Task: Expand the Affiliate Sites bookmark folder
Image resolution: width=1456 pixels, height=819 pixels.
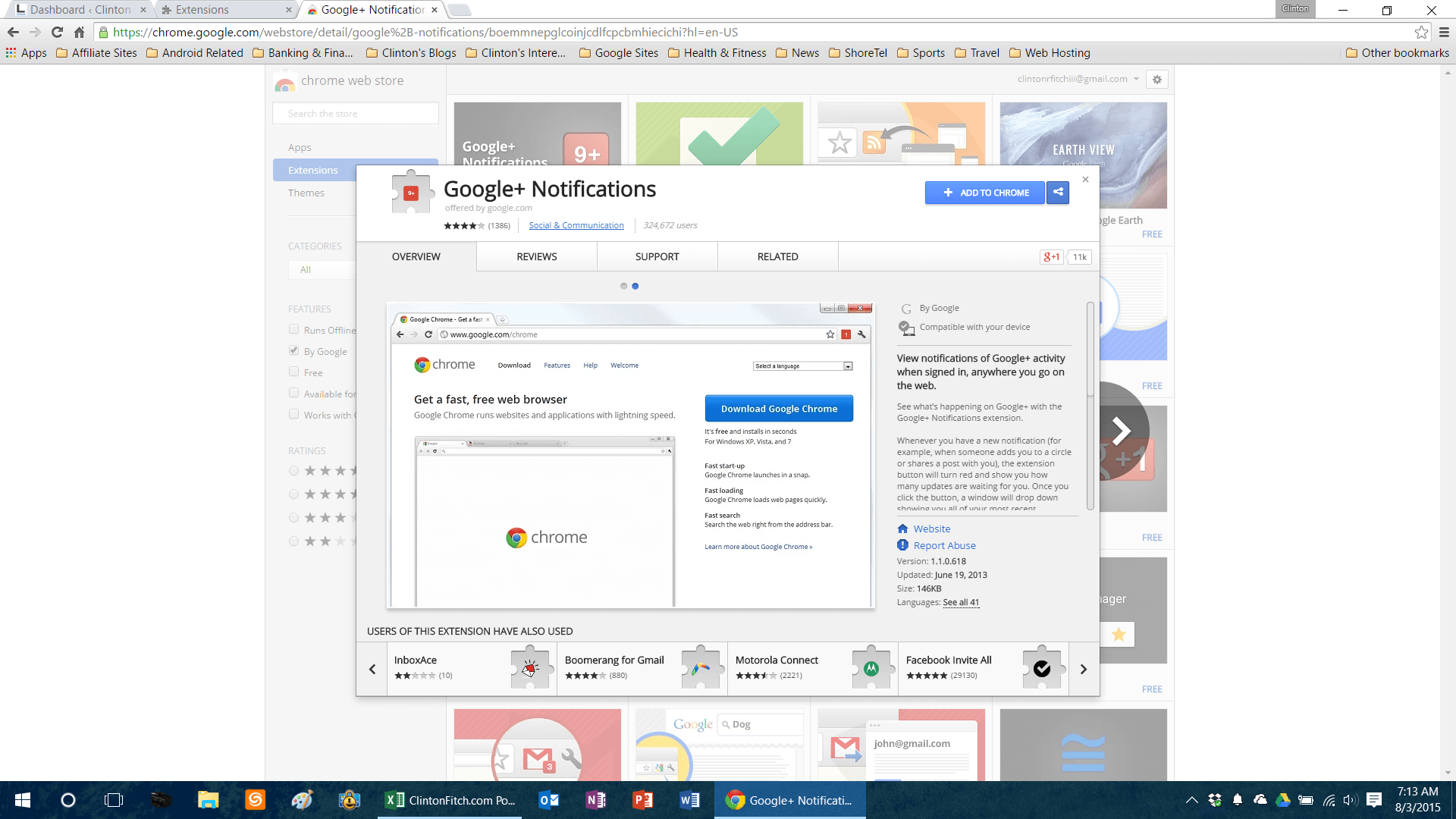Action: [96, 53]
